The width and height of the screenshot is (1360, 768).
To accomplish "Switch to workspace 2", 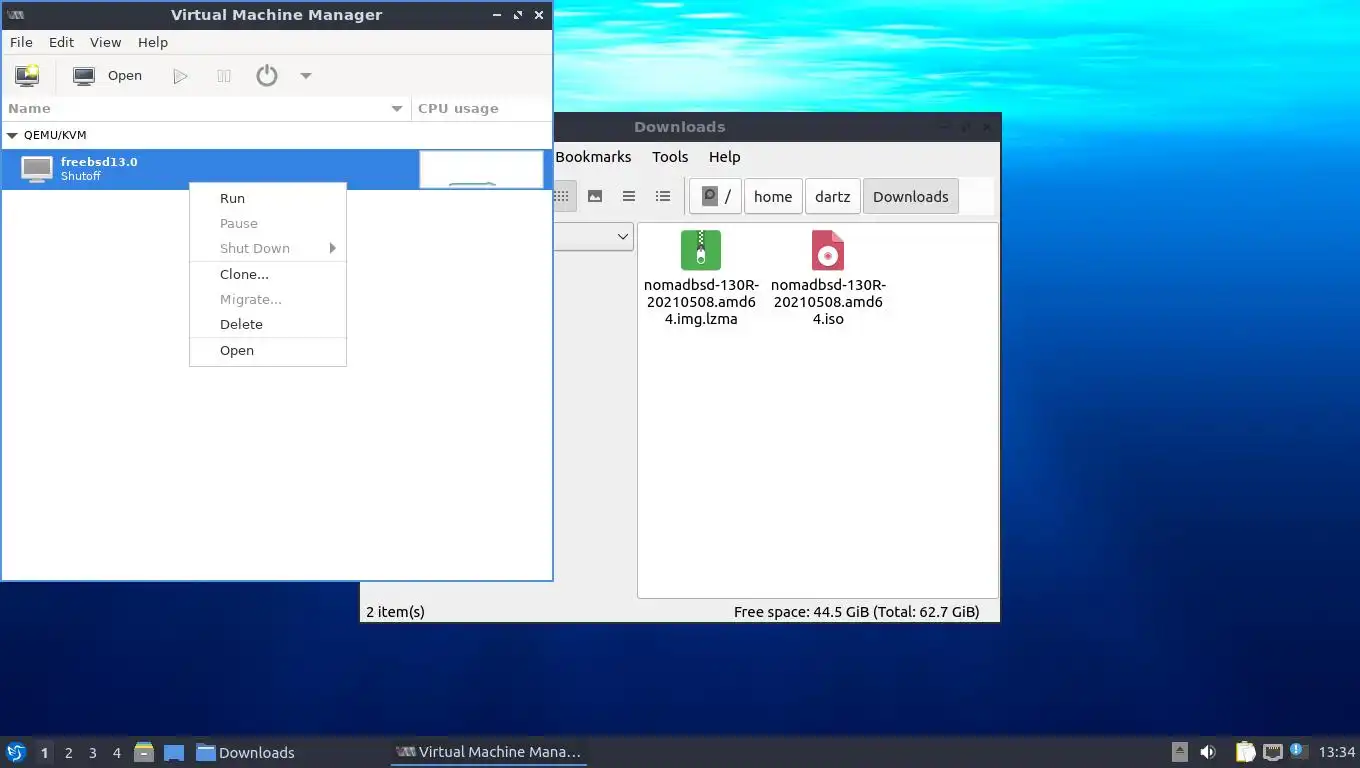I will (68, 752).
